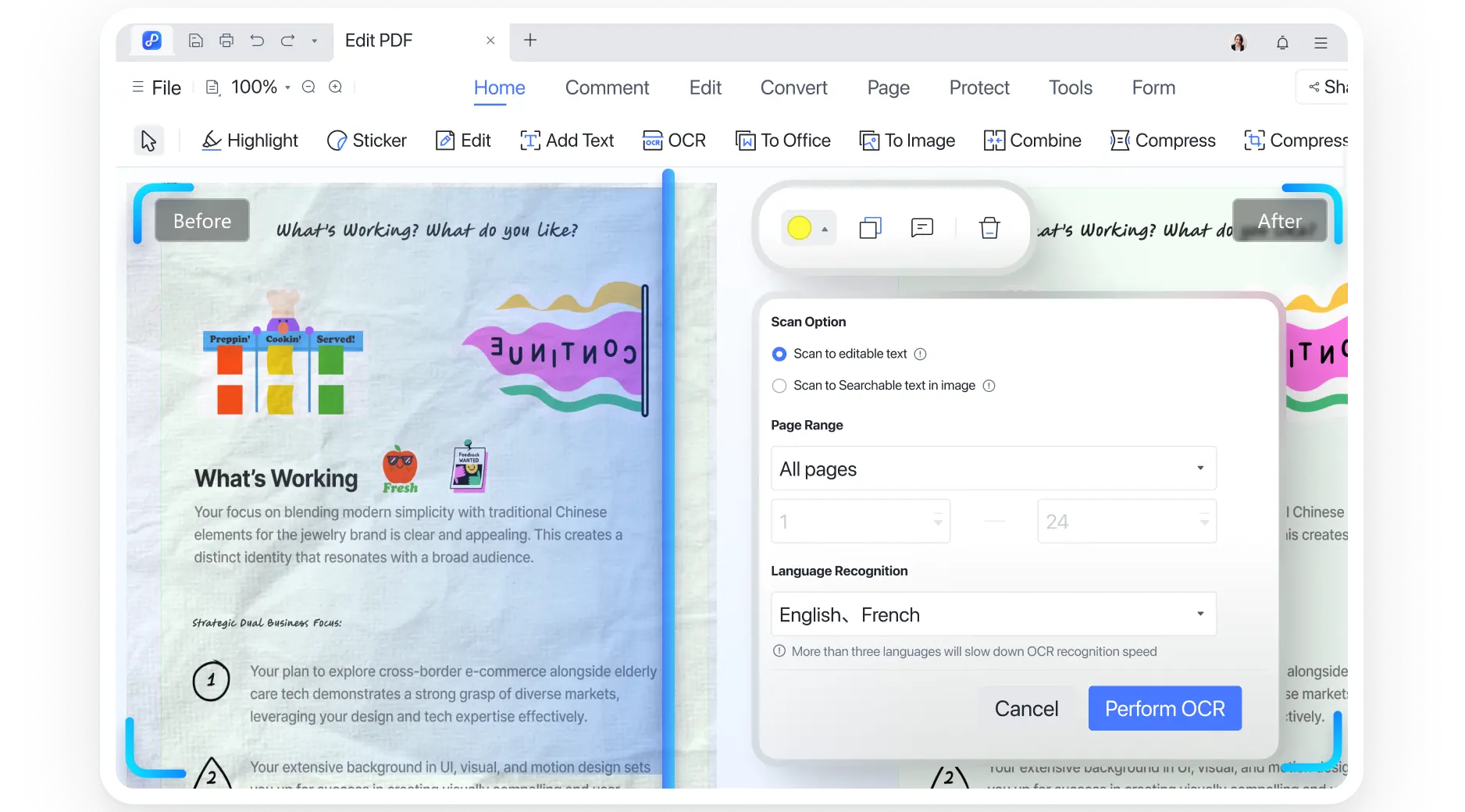Click the save file icon
The image size is (1465, 812).
click(196, 41)
